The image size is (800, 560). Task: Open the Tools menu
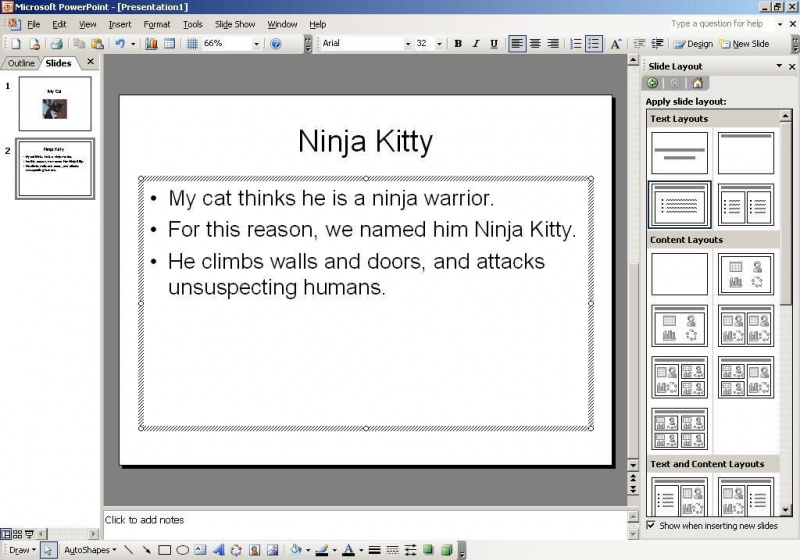pos(193,24)
